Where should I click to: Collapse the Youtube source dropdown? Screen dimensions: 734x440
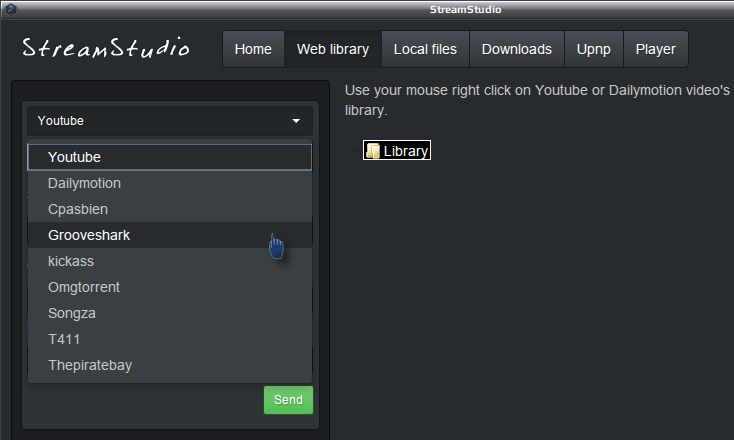[170, 121]
